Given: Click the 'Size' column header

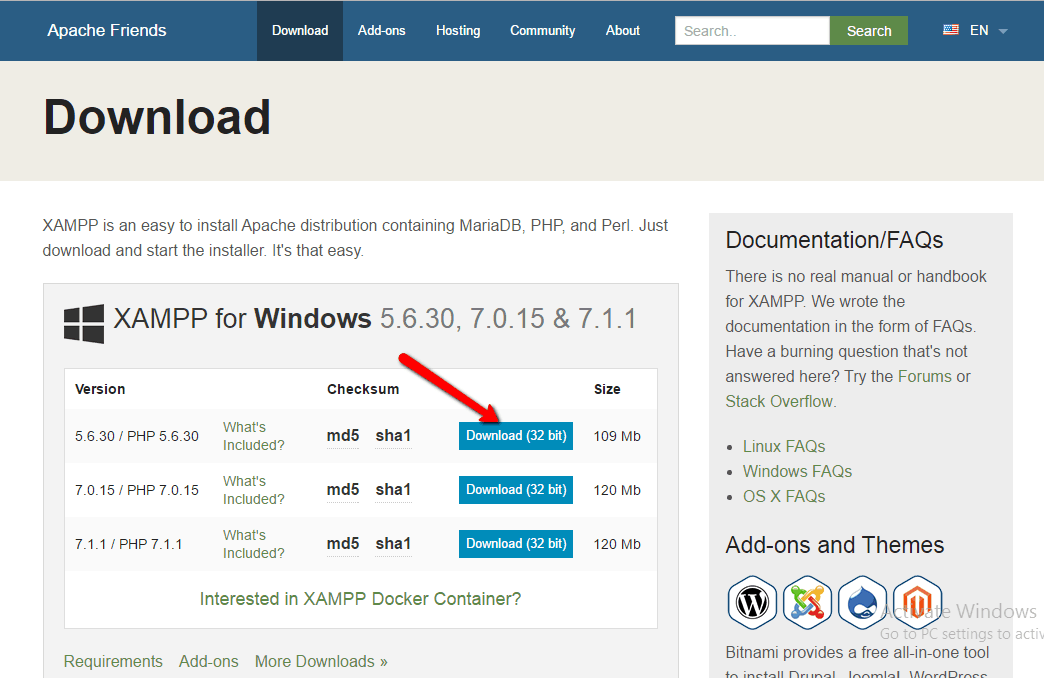Looking at the screenshot, I should coord(607,389).
